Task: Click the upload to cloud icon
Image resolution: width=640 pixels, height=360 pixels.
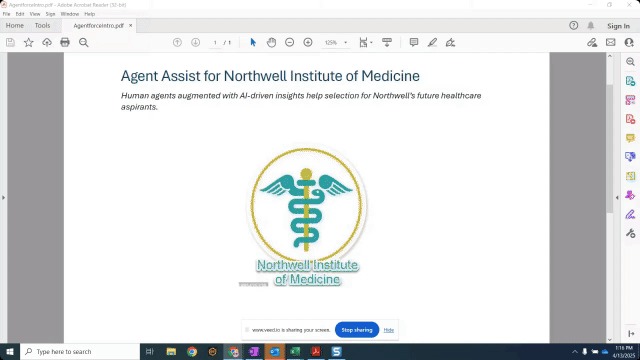Action: click(47, 42)
